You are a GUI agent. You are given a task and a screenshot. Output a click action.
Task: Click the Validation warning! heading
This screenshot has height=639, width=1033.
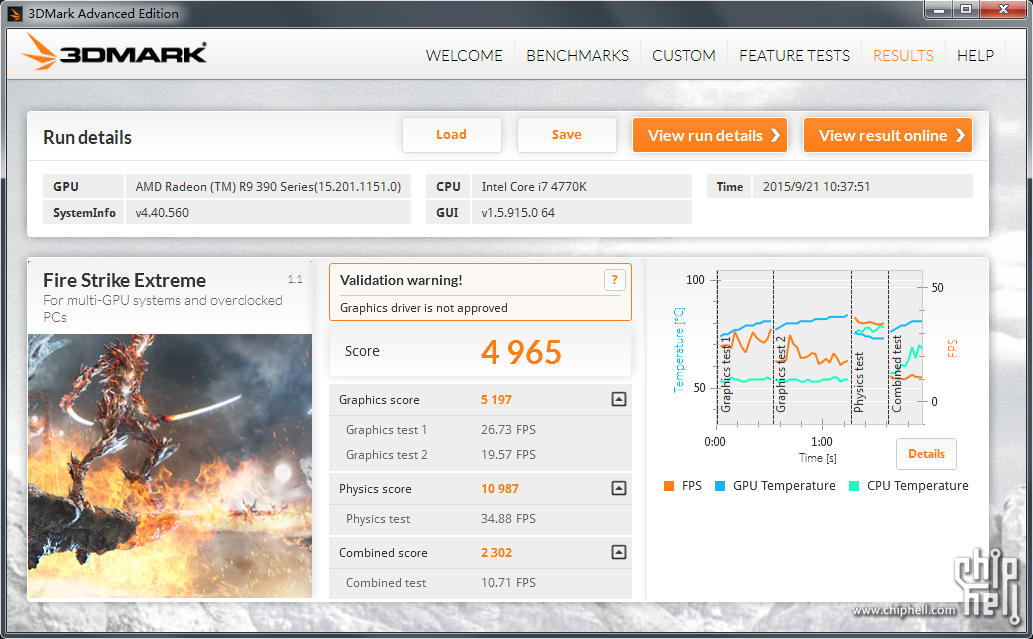(401, 280)
